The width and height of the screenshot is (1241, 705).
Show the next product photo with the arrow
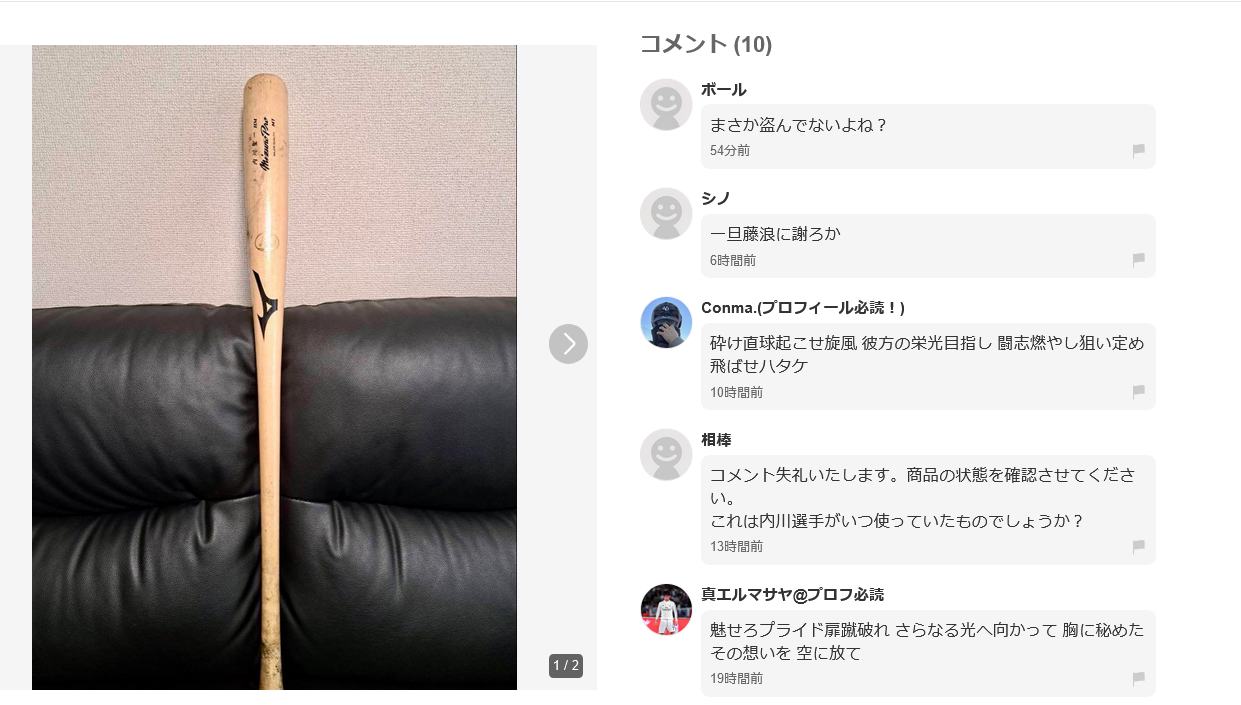point(568,344)
